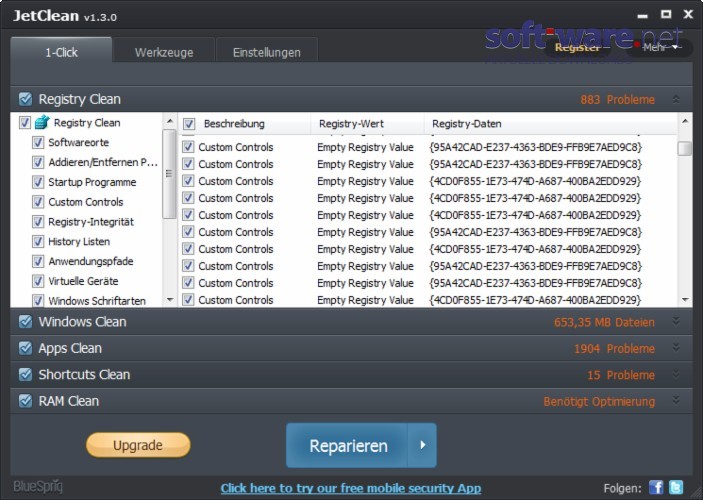Click the 883 Probleme count
Image resolution: width=703 pixels, height=500 pixels.
pos(617,100)
